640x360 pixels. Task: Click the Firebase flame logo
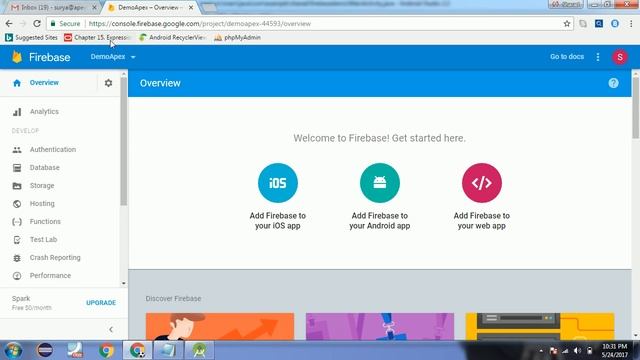click(x=17, y=57)
